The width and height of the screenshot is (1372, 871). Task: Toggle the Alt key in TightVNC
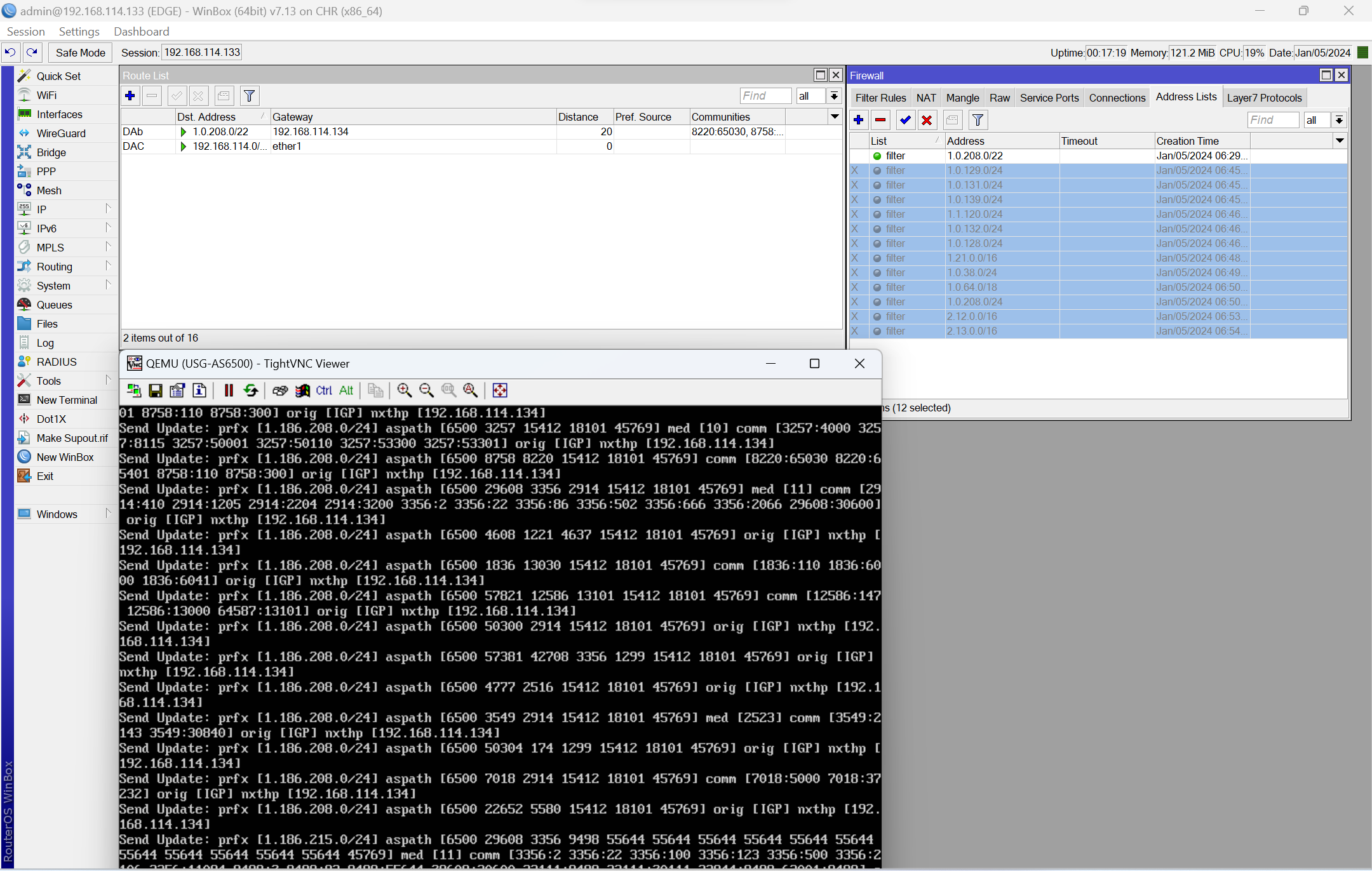pos(346,390)
